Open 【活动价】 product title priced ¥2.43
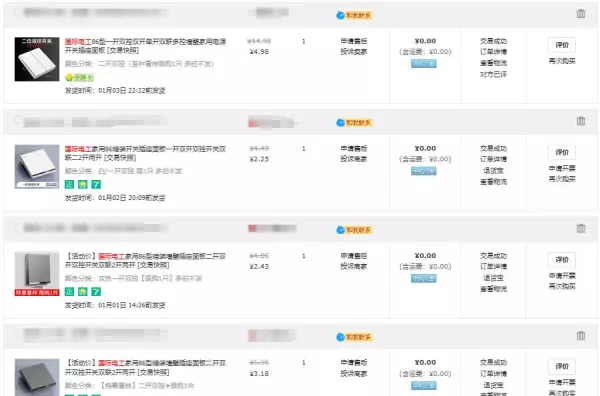600x396 pixels. point(145,260)
